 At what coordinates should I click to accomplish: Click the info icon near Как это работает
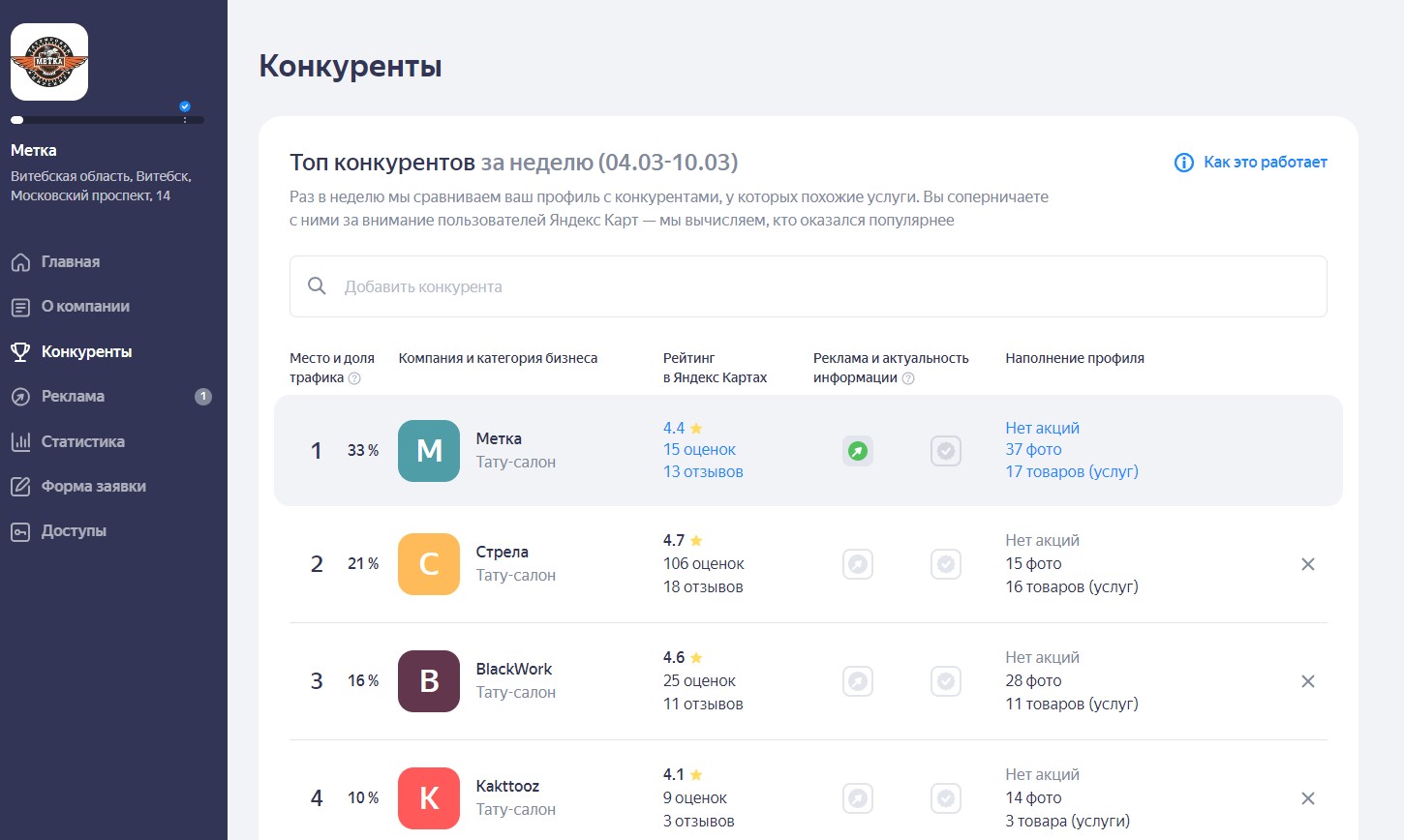click(1183, 163)
